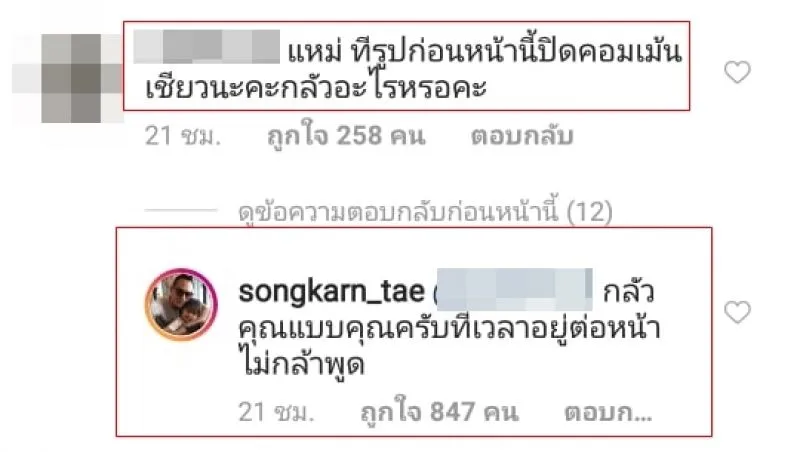Click the truncated ตอบก... reply button
The image size is (800, 452).
coord(608,412)
